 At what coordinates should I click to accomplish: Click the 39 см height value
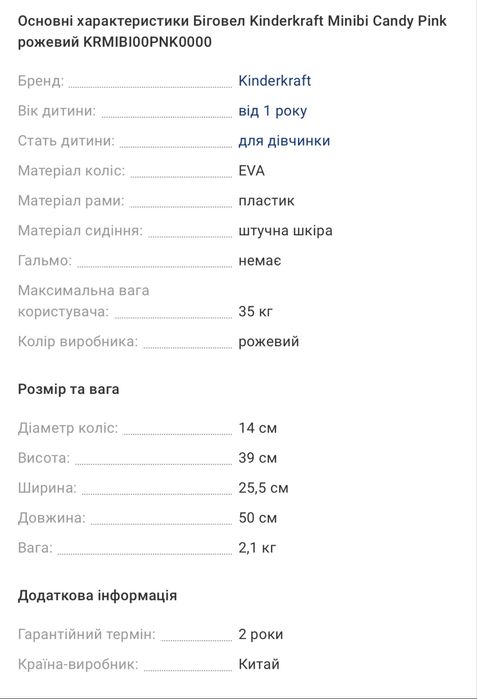(x=258, y=458)
